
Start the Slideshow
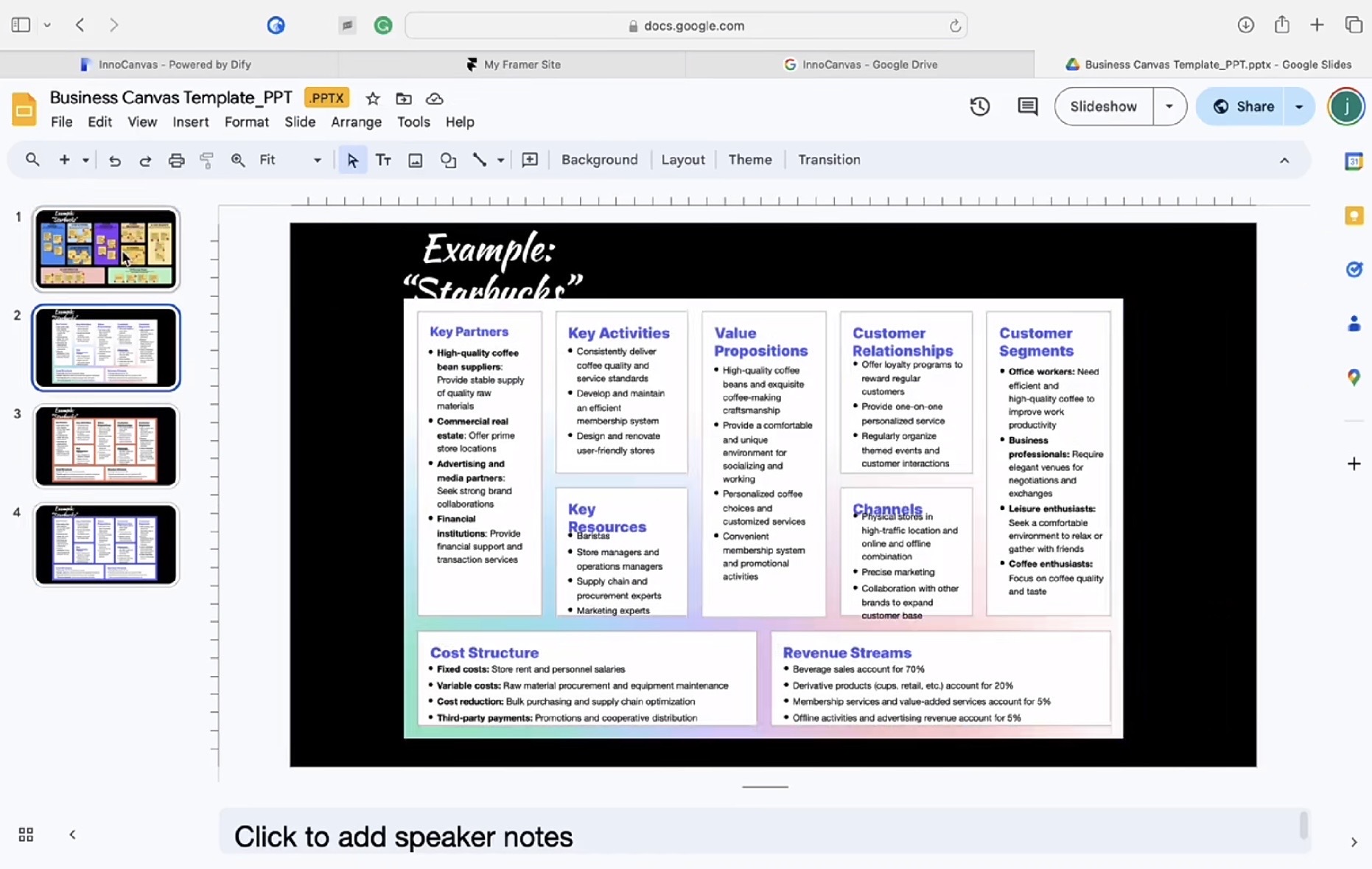click(x=1103, y=106)
